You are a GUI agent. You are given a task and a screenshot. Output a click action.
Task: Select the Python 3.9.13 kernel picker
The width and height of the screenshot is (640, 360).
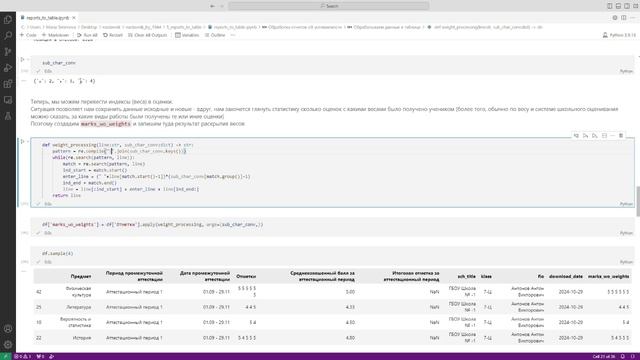pyautogui.click(x=619, y=35)
